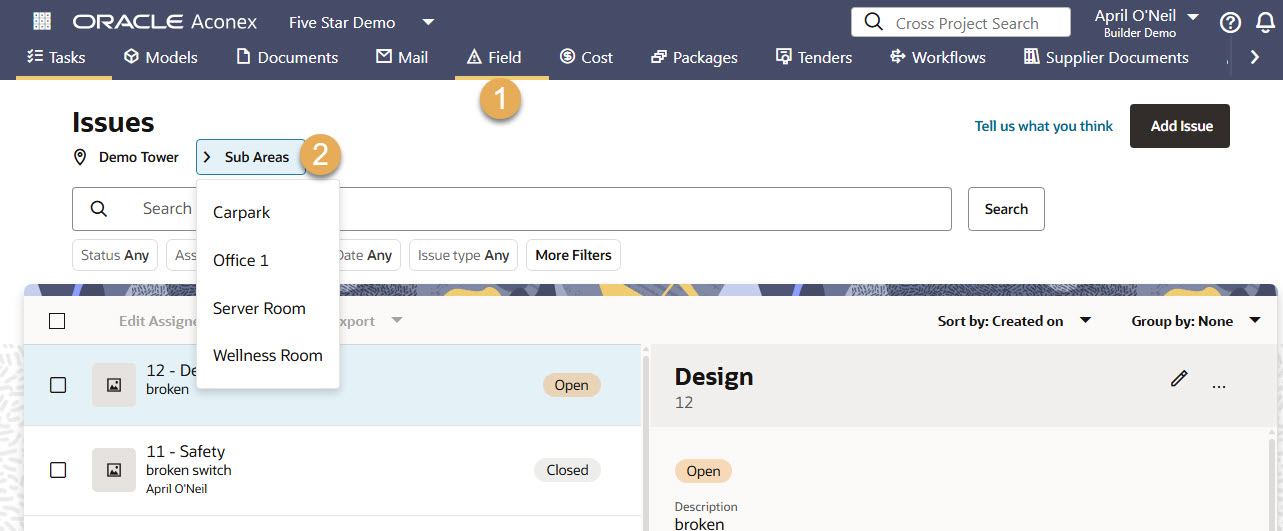Click the Oracle Aconex logo
This screenshot has height=531, width=1283.
(x=165, y=22)
